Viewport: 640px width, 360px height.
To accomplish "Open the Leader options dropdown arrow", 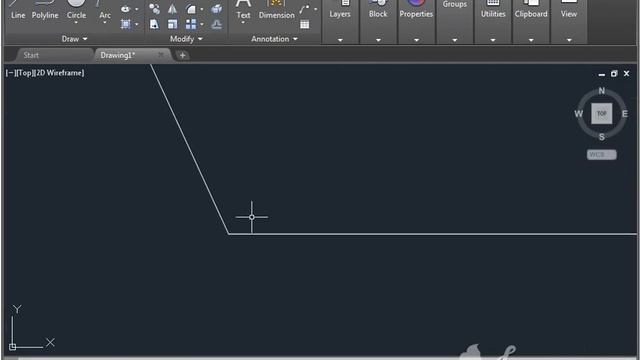I will pyautogui.click(x=316, y=9).
